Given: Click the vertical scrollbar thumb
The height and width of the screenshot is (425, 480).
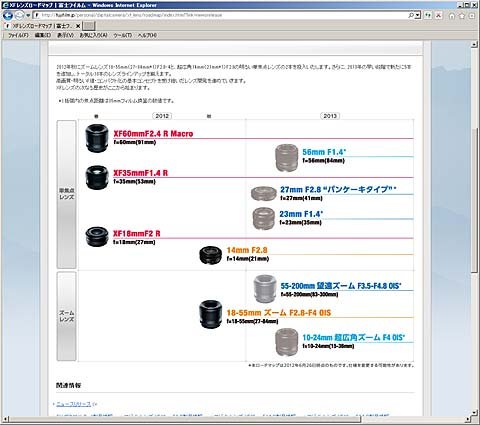Looking at the screenshot, I should click(475, 200).
